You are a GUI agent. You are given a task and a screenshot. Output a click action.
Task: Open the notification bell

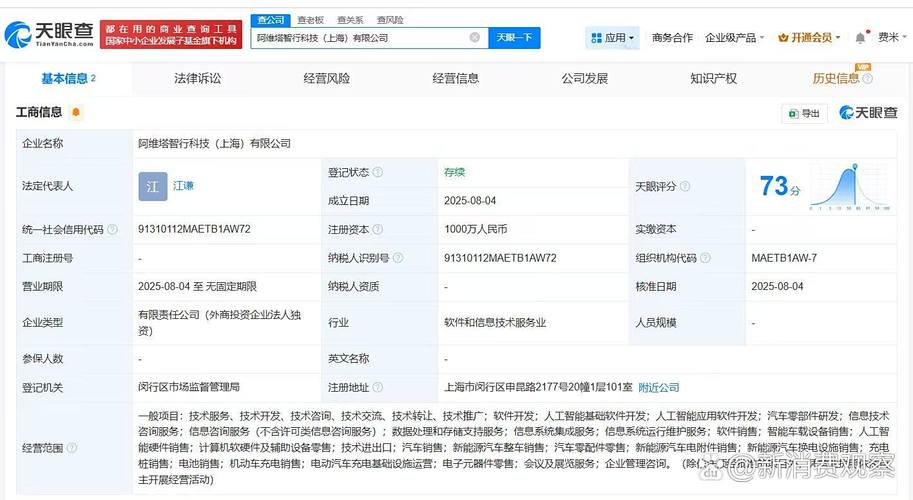[860, 38]
